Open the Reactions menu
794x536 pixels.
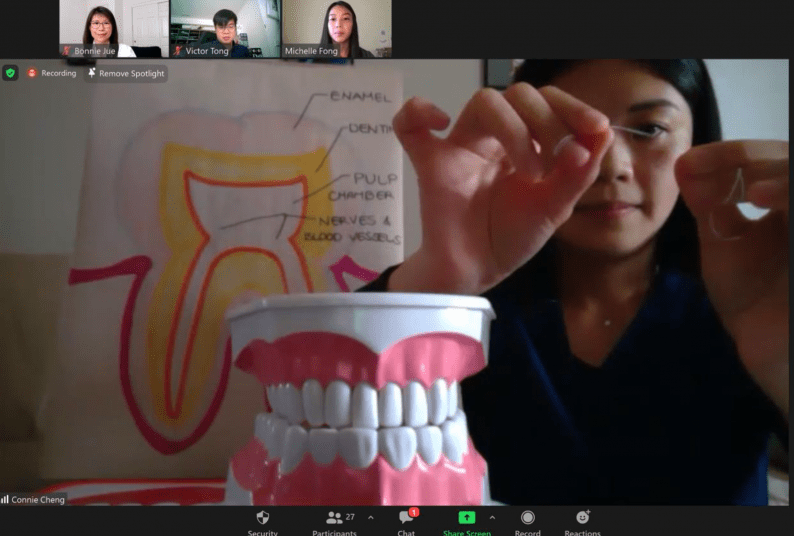point(582,523)
